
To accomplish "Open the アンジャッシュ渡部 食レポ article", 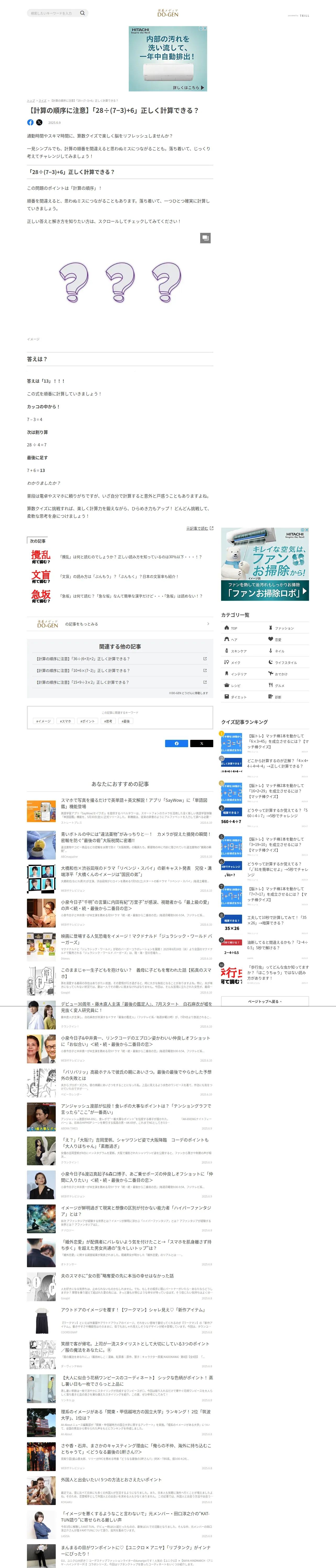I will pos(120,1116).
